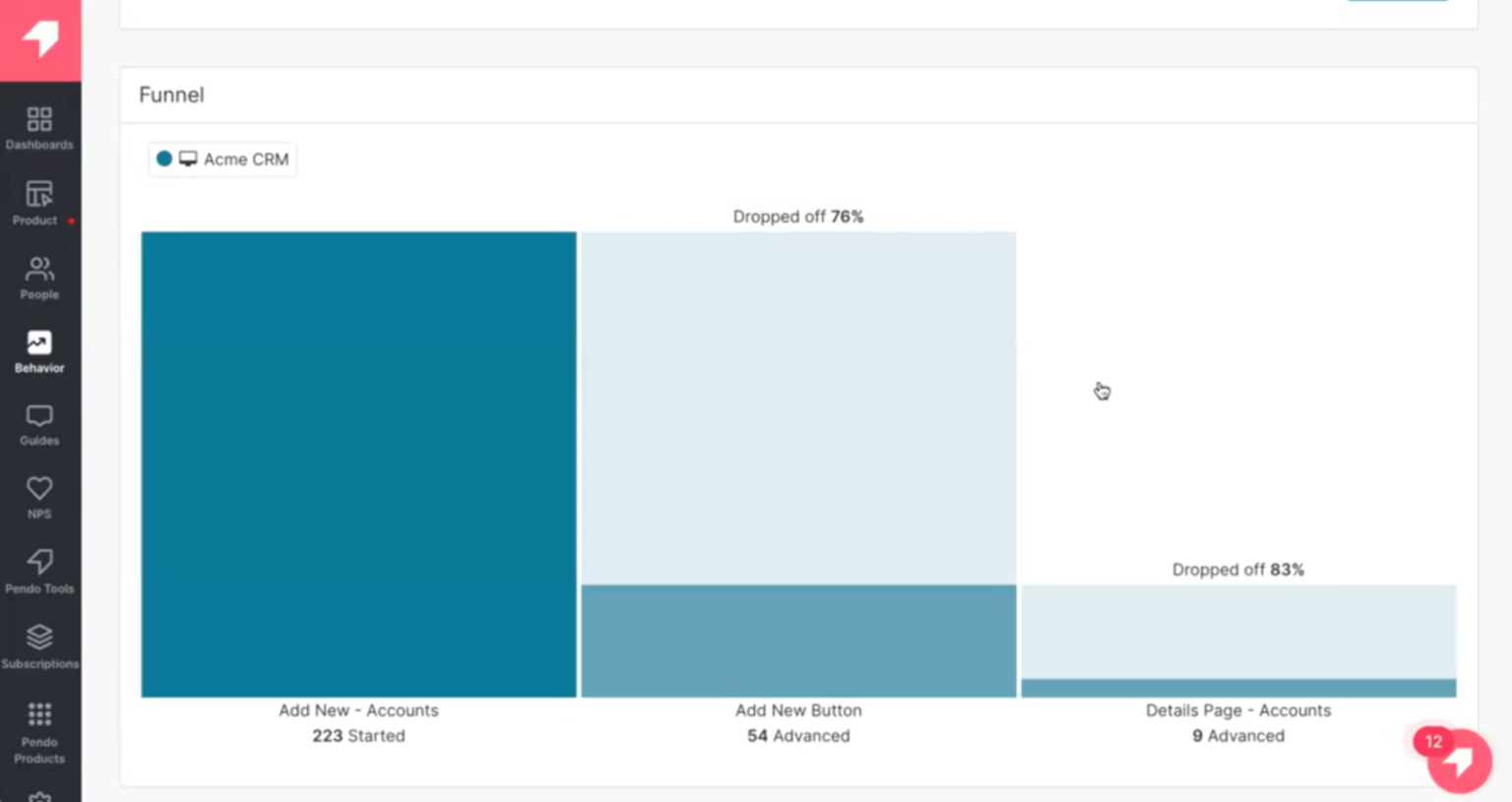This screenshot has height=802, width=1512.
Task: Select the NPS heart icon
Action: click(x=39, y=489)
